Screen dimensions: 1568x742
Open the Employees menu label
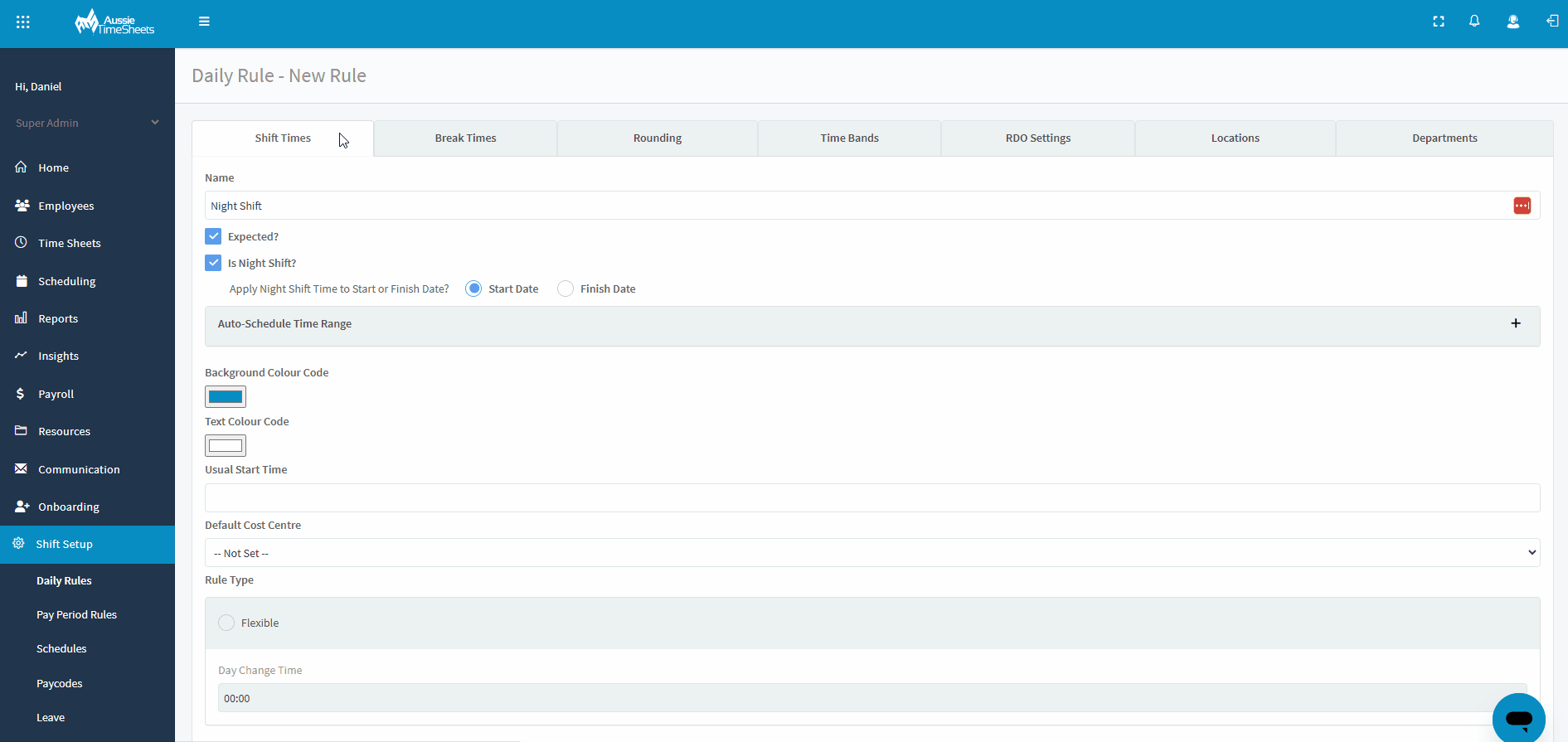(x=66, y=206)
